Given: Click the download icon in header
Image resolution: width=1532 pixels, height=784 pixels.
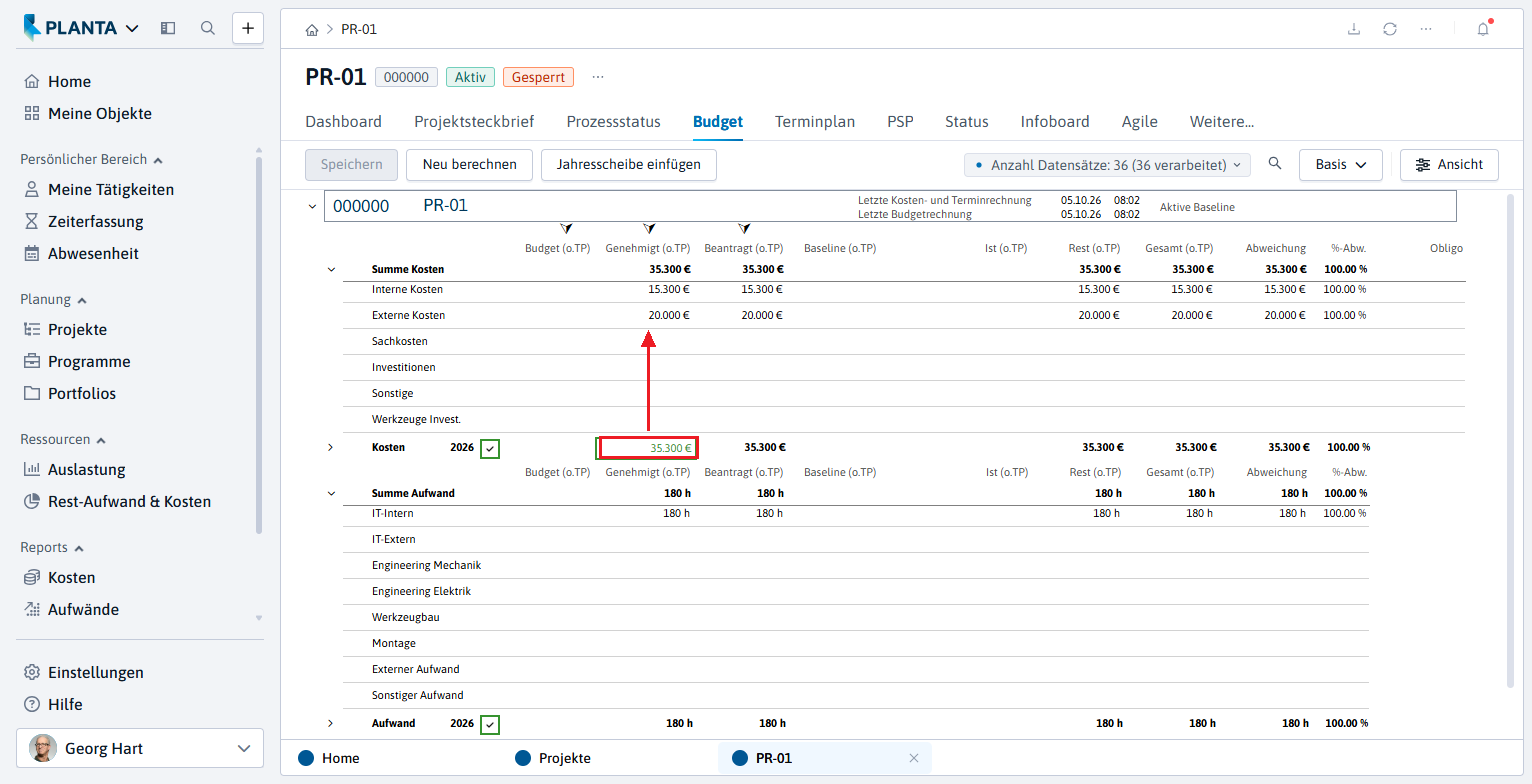Looking at the screenshot, I should [x=1354, y=29].
